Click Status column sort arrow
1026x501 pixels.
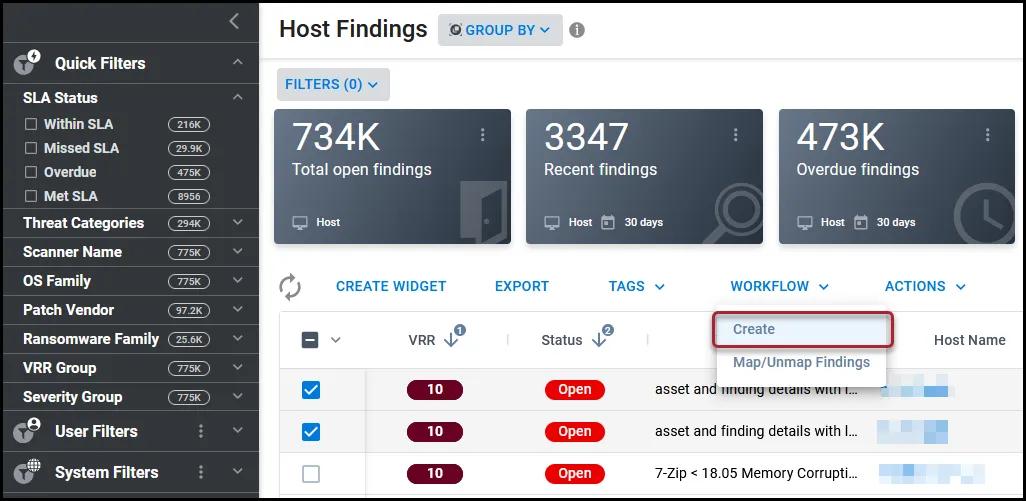point(599,339)
